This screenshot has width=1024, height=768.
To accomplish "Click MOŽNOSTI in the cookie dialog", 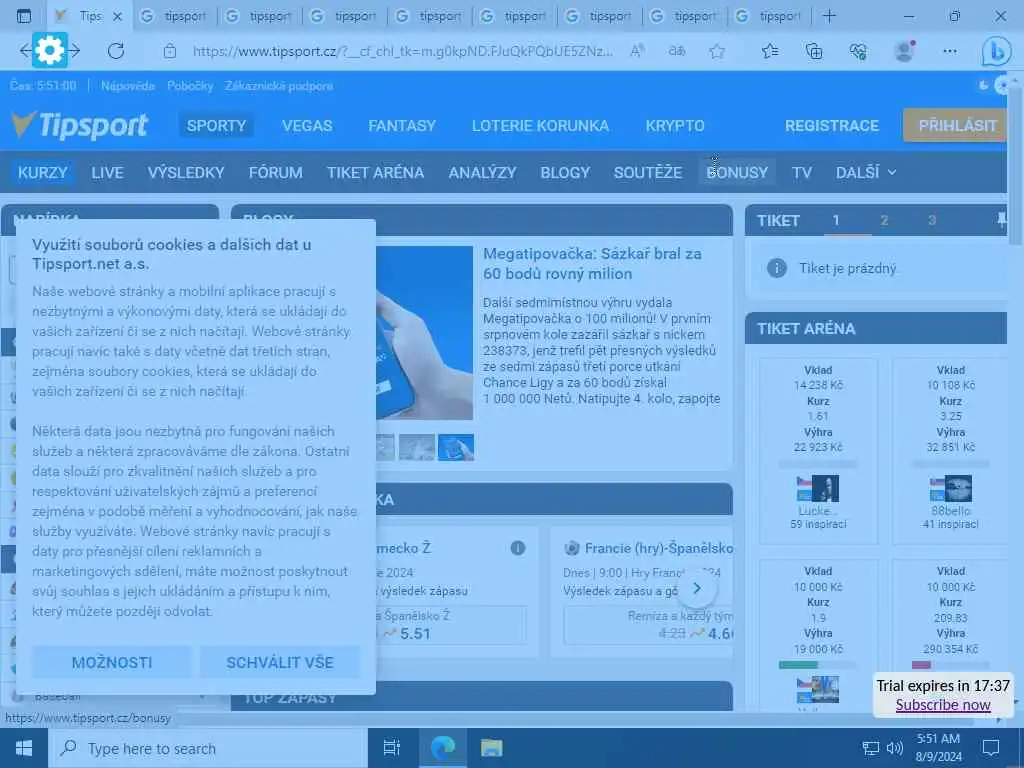I will click(112, 662).
